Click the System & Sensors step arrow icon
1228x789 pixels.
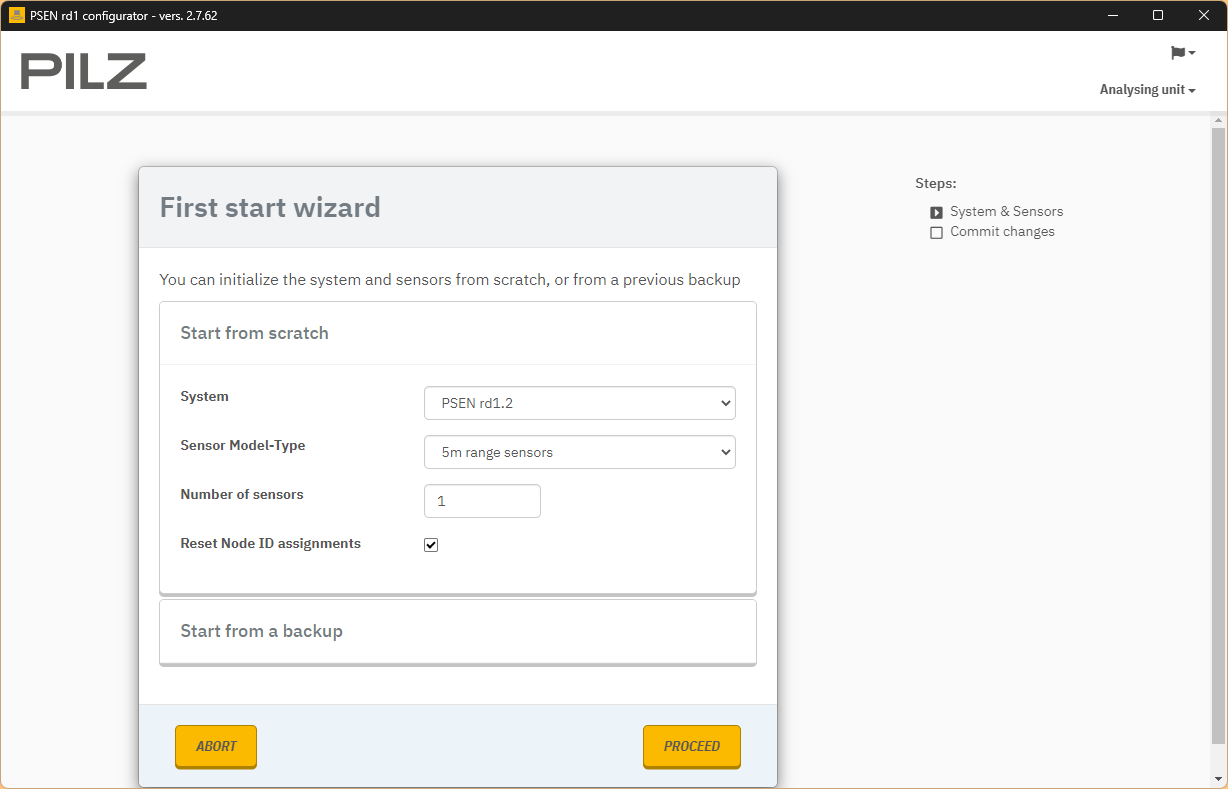936,212
